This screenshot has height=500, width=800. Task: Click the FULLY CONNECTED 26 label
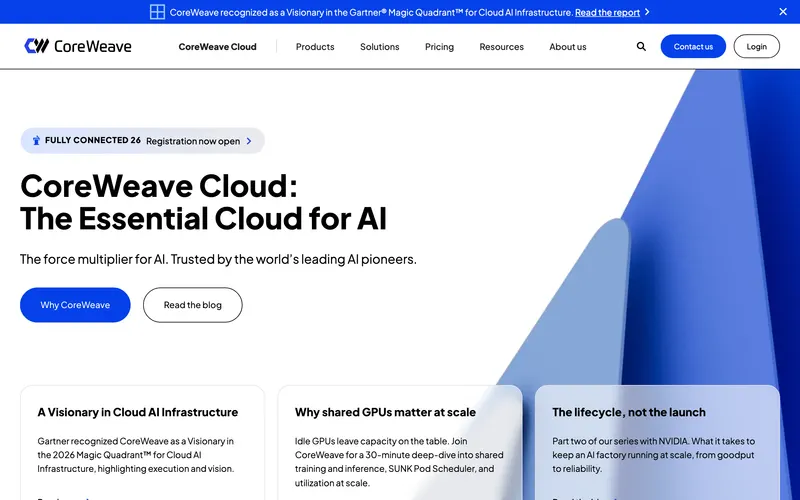(93, 140)
